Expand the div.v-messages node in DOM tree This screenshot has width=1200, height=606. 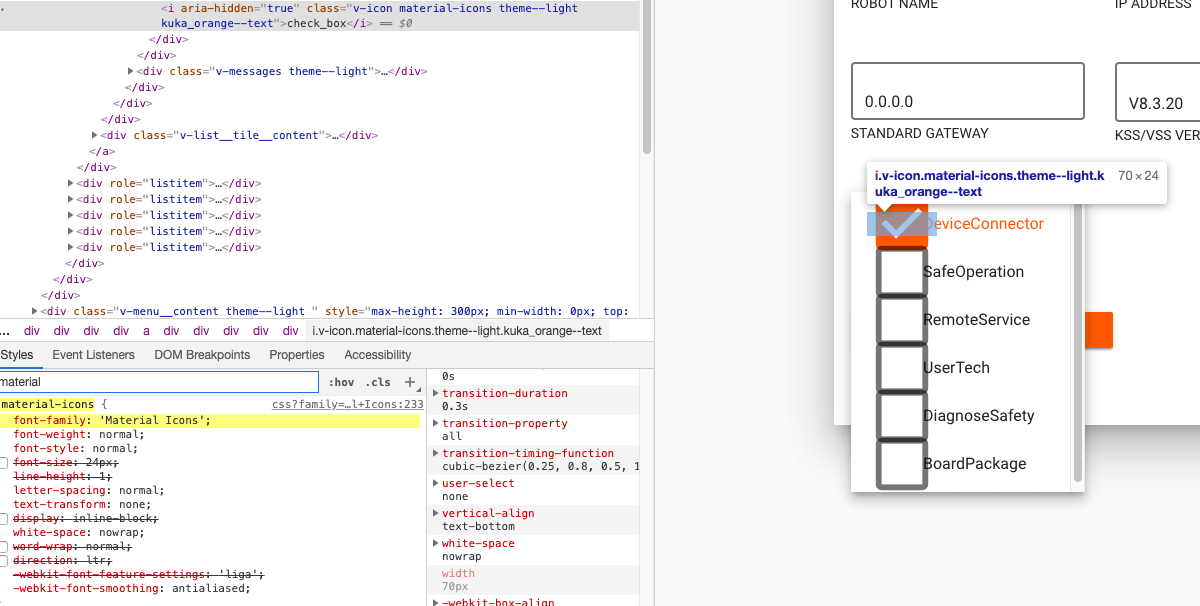tap(129, 71)
